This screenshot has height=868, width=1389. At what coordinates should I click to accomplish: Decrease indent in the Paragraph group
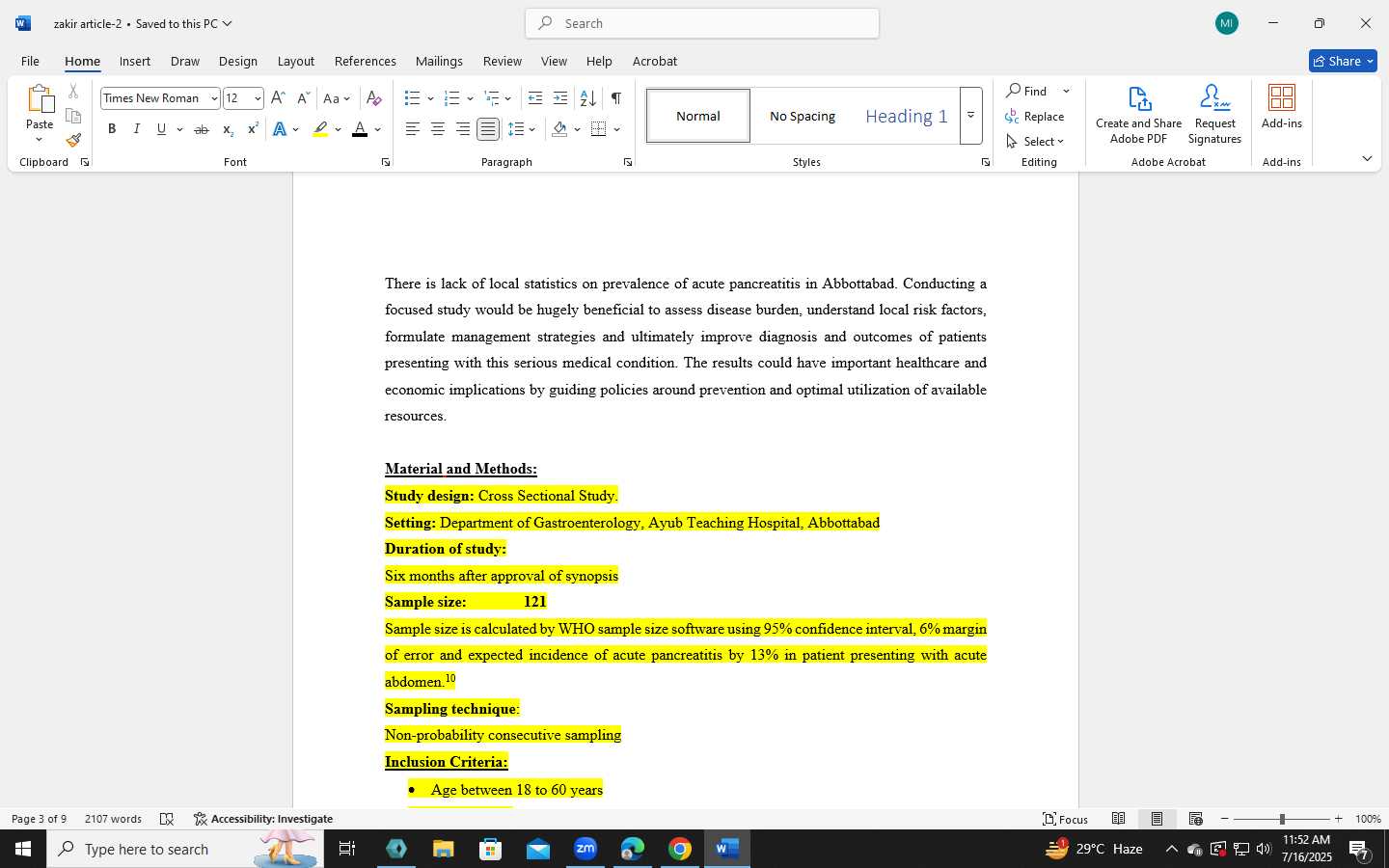(535, 98)
